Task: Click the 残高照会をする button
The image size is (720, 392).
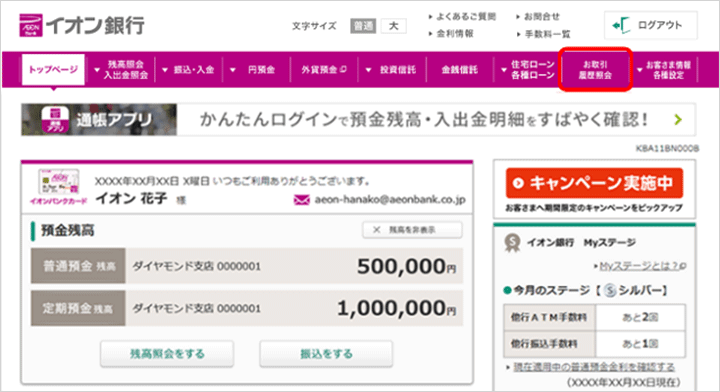Action: point(167,354)
